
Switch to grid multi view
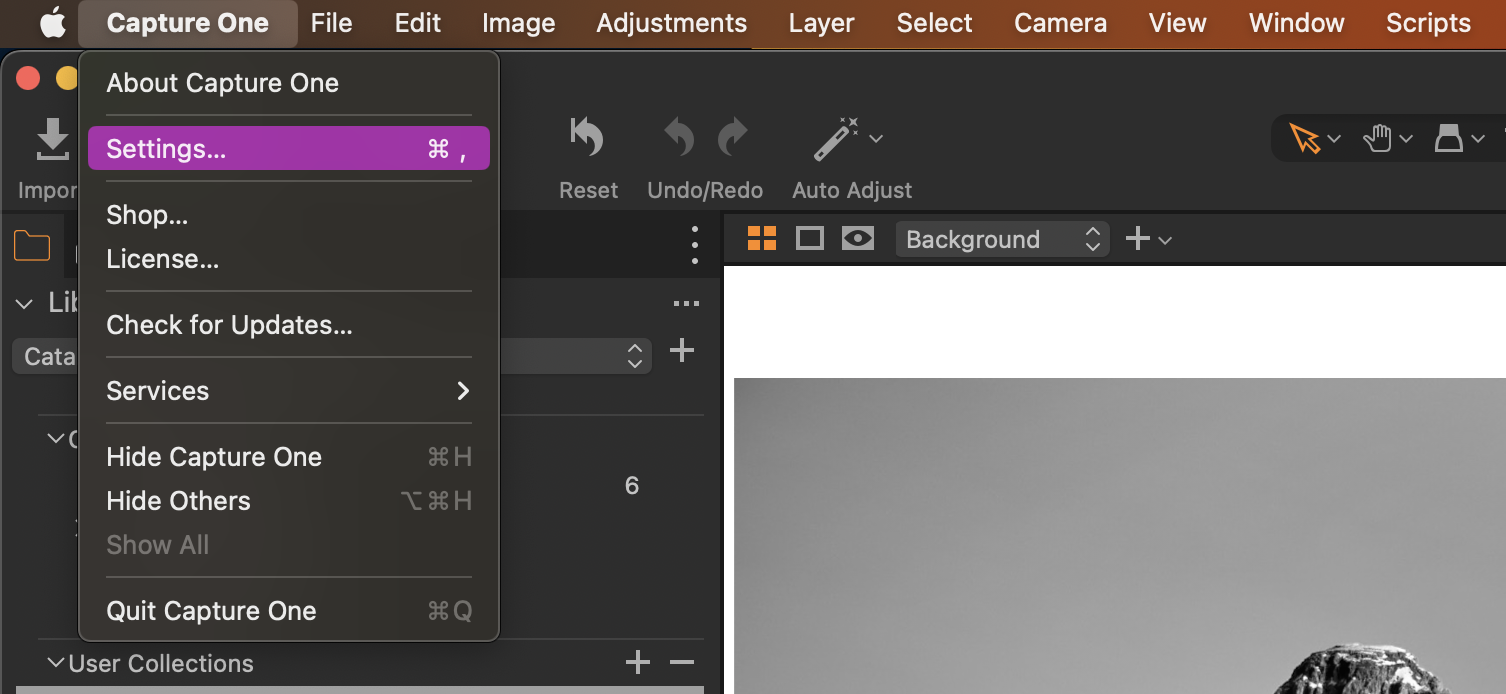coord(762,238)
